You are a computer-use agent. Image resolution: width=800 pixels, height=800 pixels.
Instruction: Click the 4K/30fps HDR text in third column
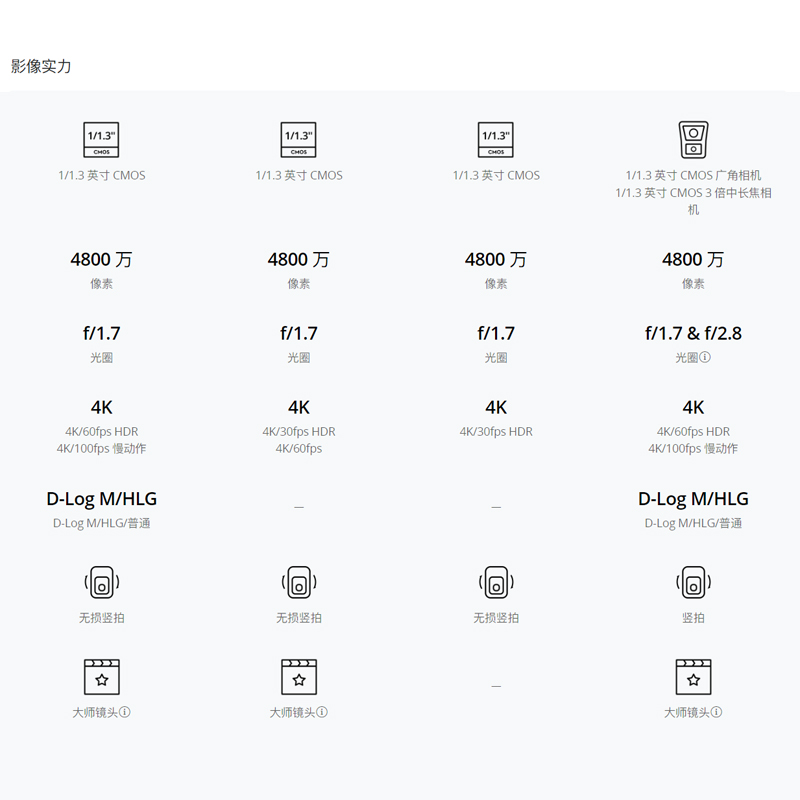tap(496, 432)
